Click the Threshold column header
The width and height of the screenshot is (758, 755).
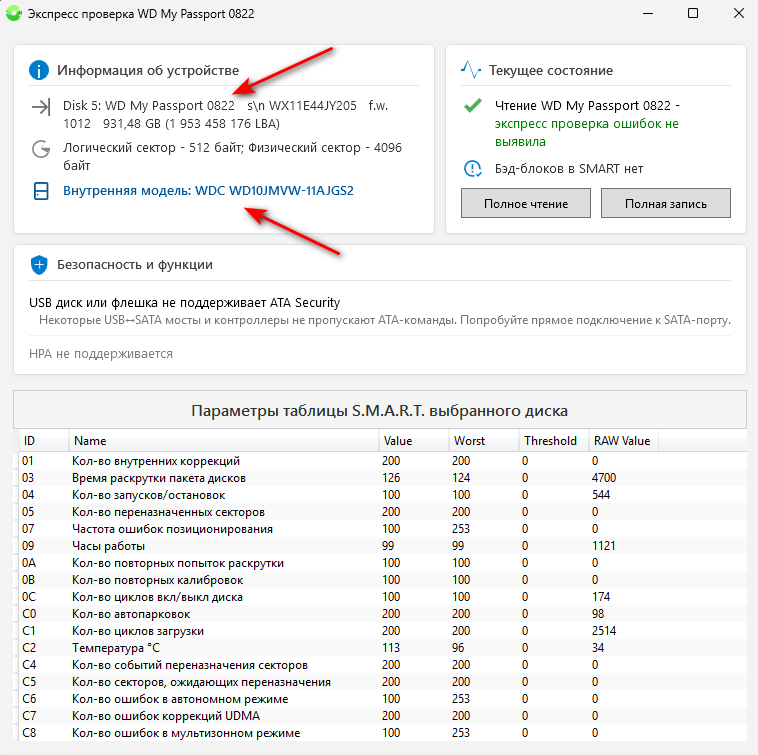(x=549, y=440)
